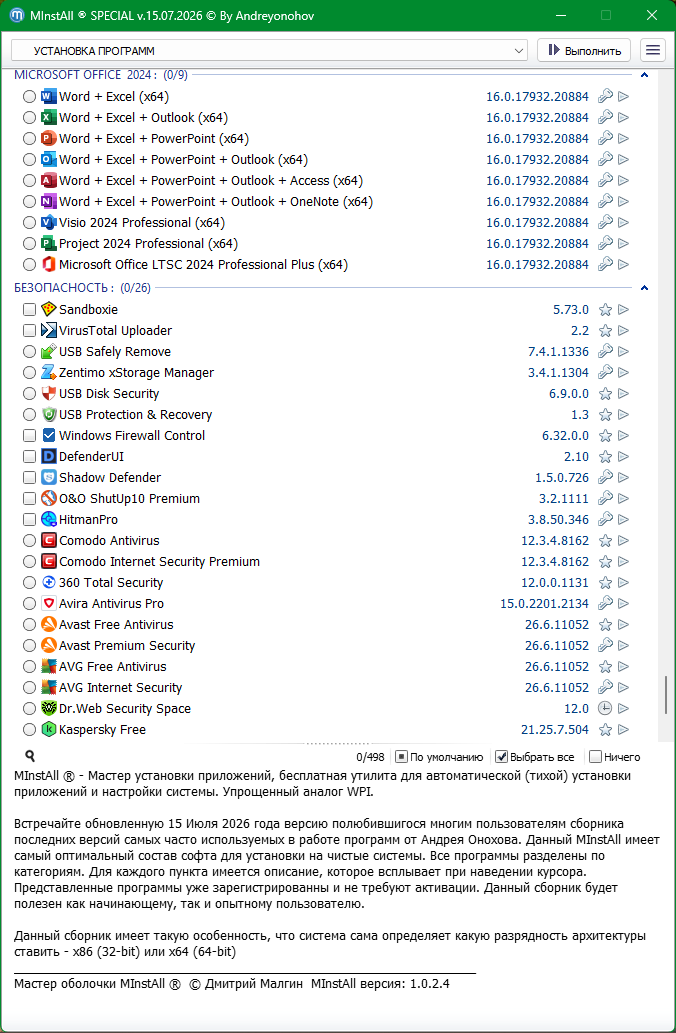Click the Avira version 15.0.2201.2134
676x1033 pixels.
(x=544, y=603)
